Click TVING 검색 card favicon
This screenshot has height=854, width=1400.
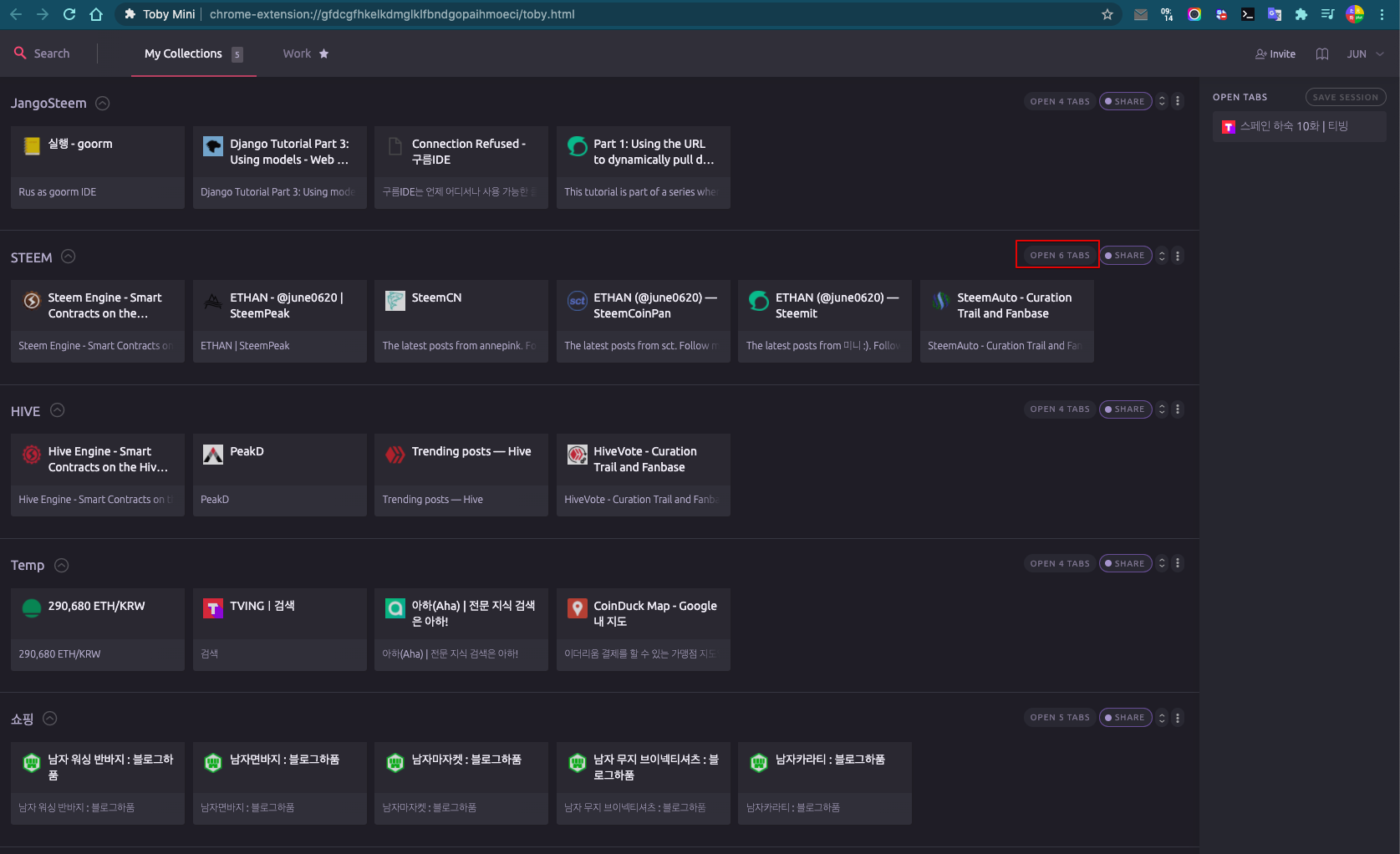coord(214,608)
